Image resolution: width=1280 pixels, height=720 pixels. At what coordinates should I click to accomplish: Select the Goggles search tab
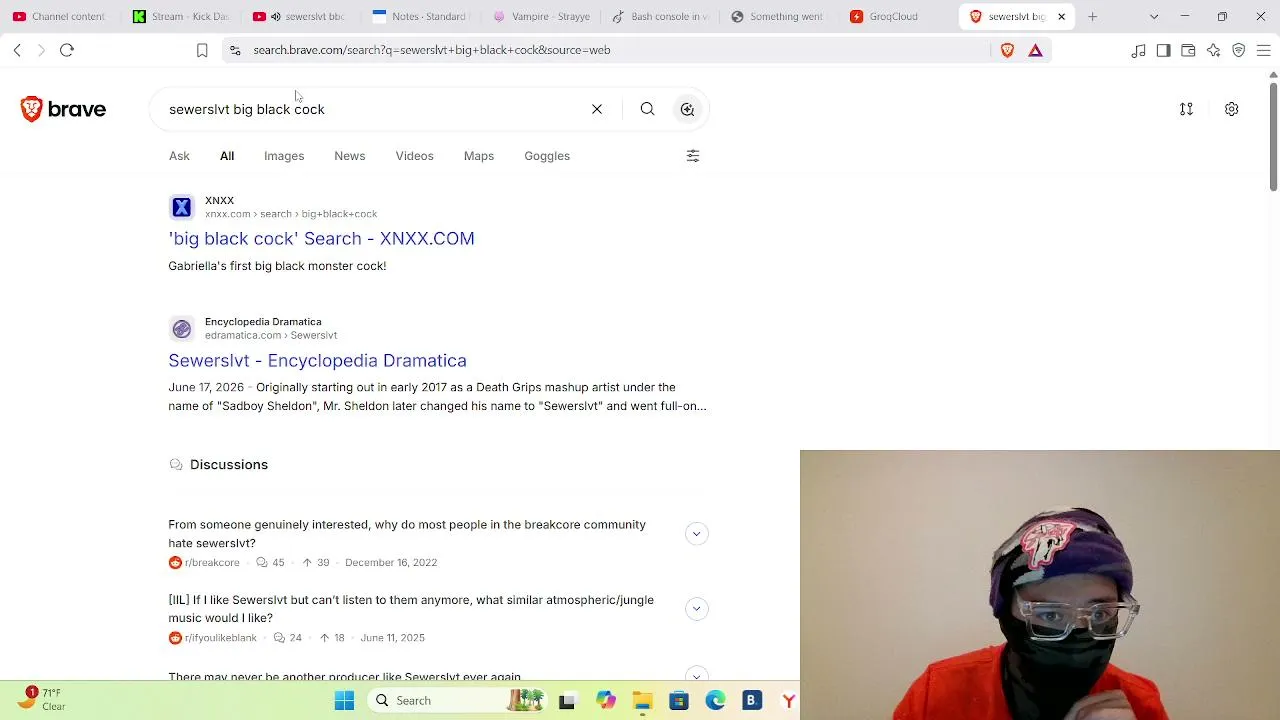click(547, 156)
